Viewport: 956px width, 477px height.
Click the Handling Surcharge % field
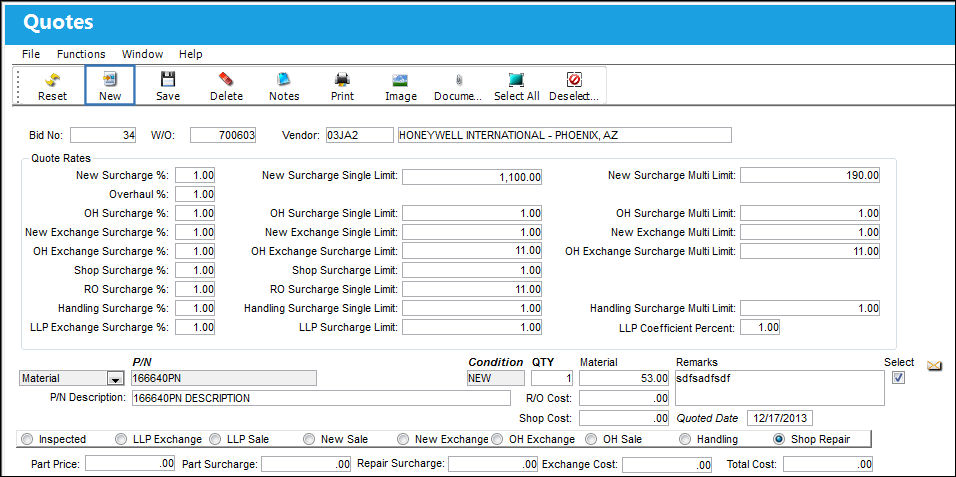[x=195, y=308]
